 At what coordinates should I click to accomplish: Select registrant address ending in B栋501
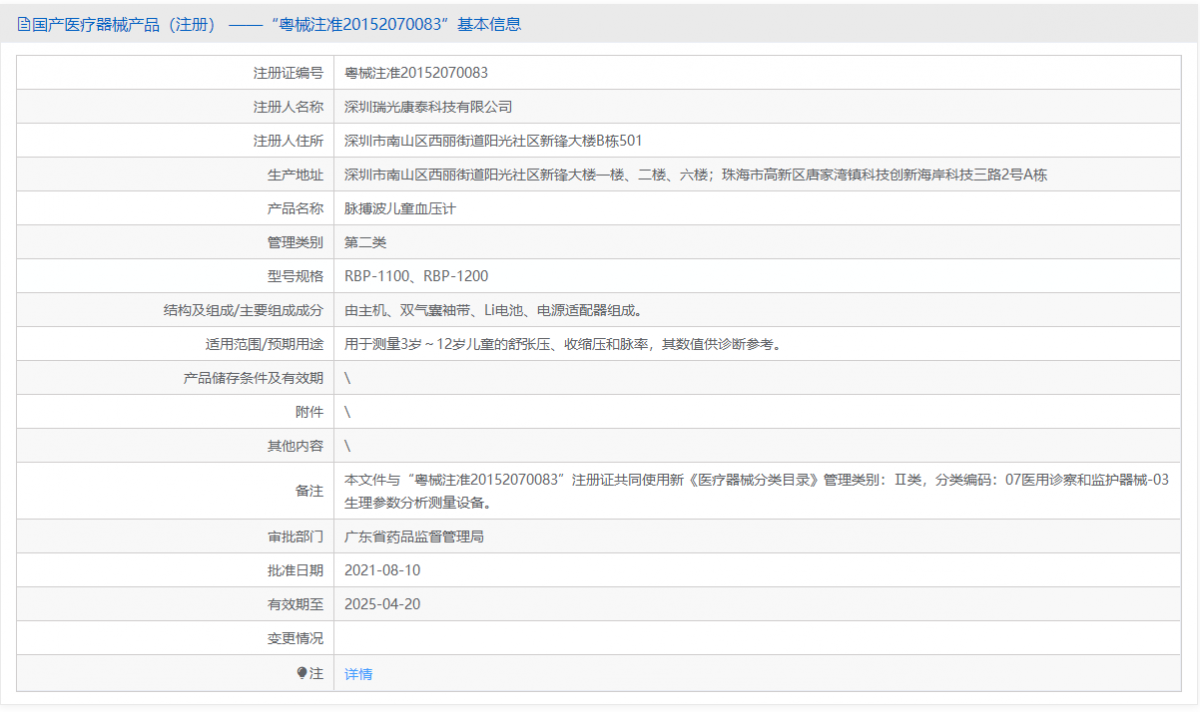[x=493, y=141]
